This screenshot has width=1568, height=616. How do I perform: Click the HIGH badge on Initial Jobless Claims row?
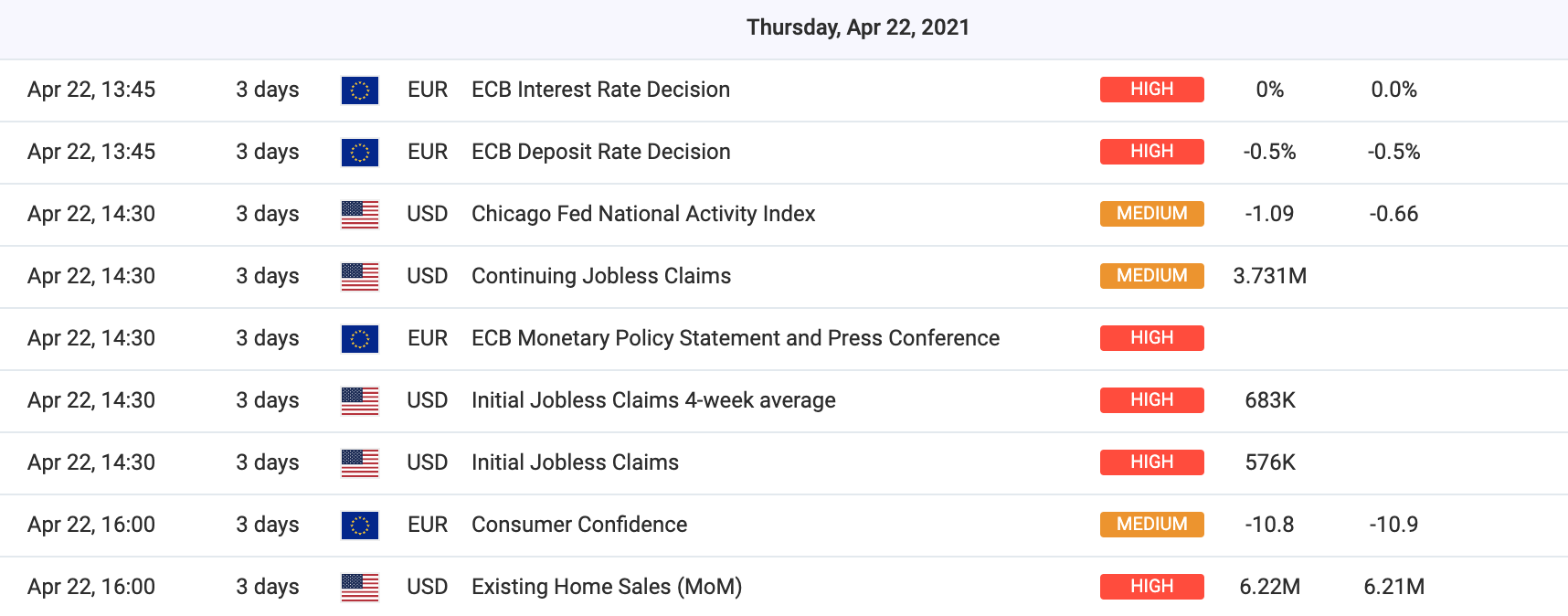click(1151, 462)
